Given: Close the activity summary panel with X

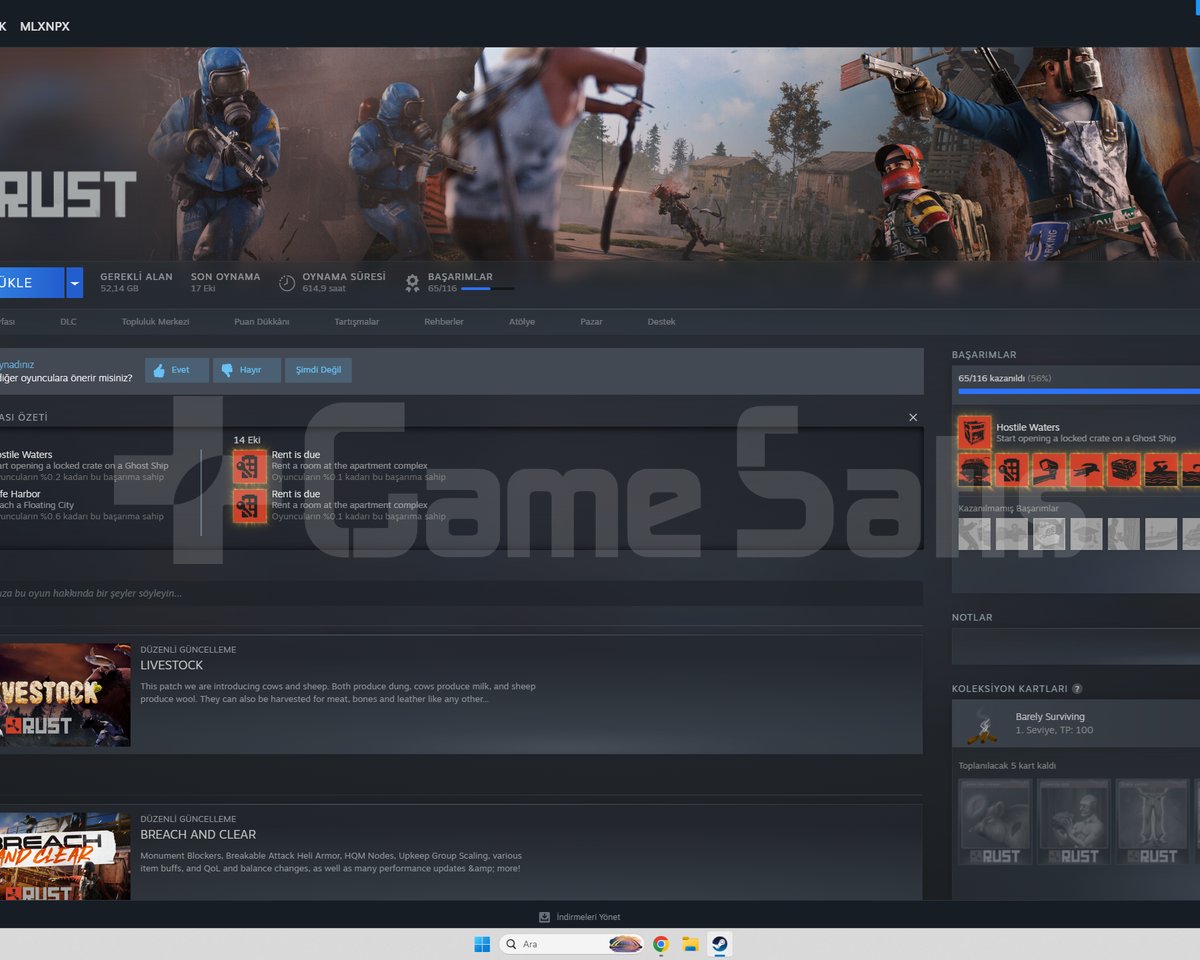Looking at the screenshot, I should (913, 417).
